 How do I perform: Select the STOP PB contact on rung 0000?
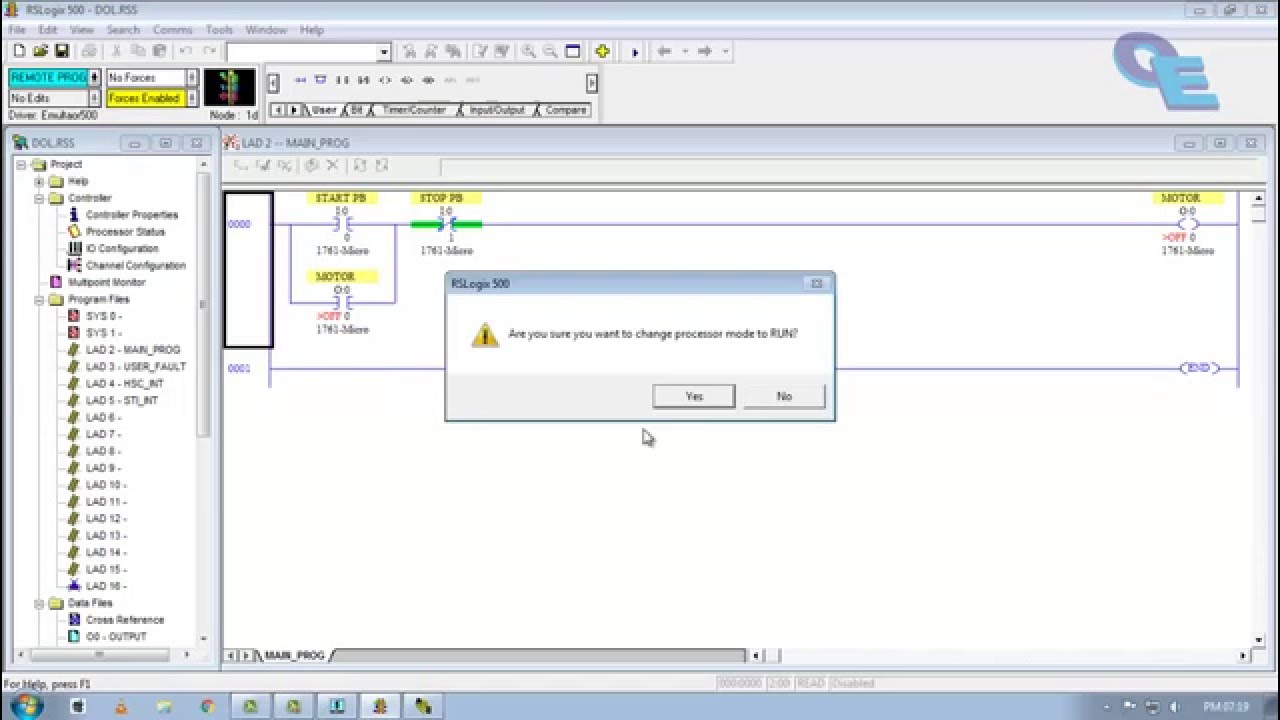pos(446,225)
